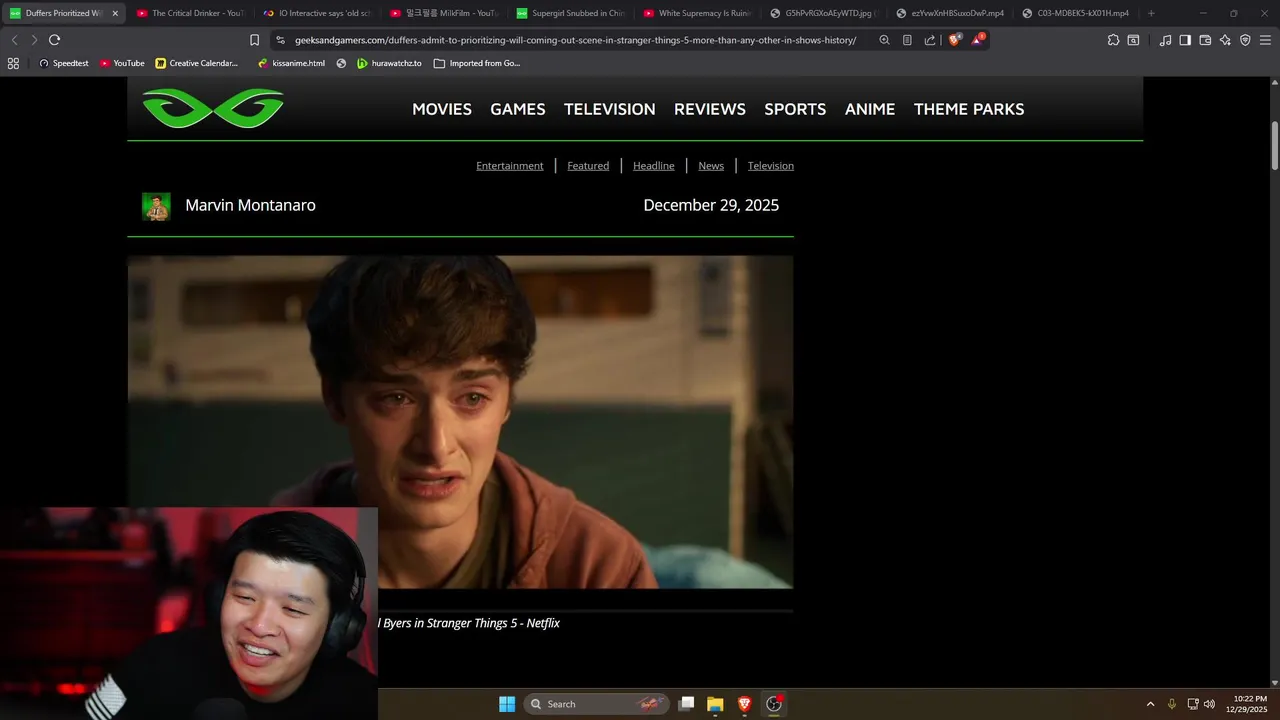
Task: Open the hurawatchz.to bookmark
Action: coord(389,63)
